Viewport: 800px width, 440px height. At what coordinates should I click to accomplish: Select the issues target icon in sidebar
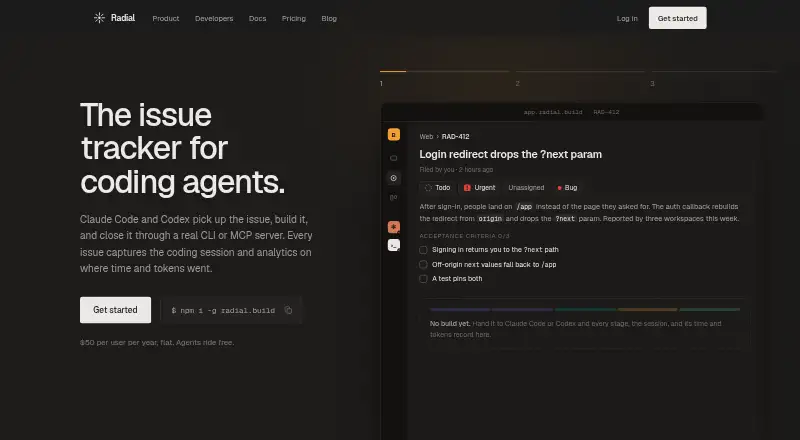pos(393,178)
